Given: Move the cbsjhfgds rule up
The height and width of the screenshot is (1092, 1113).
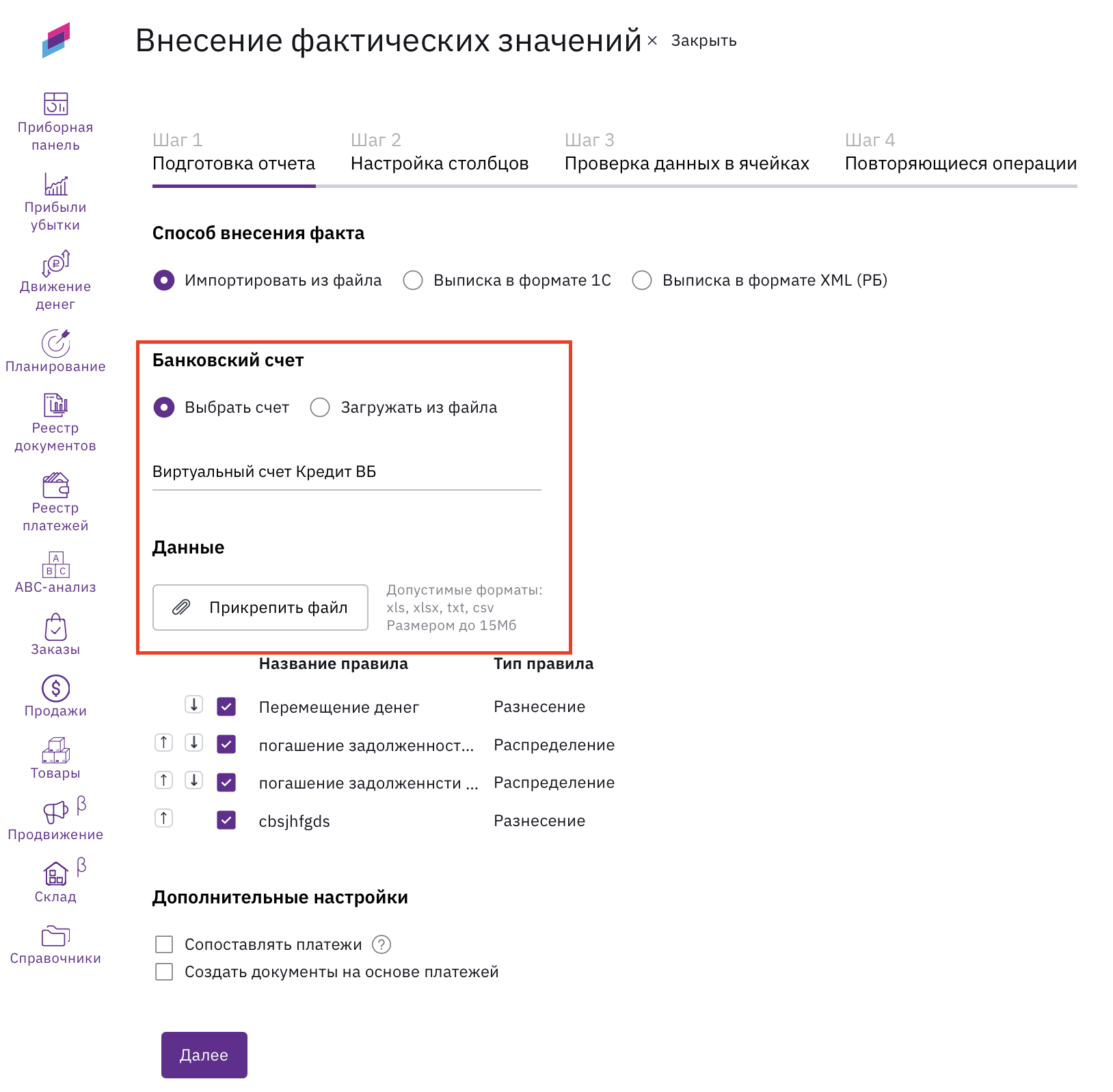Looking at the screenshot, I should pyautogui.click(x=163, y=818).
